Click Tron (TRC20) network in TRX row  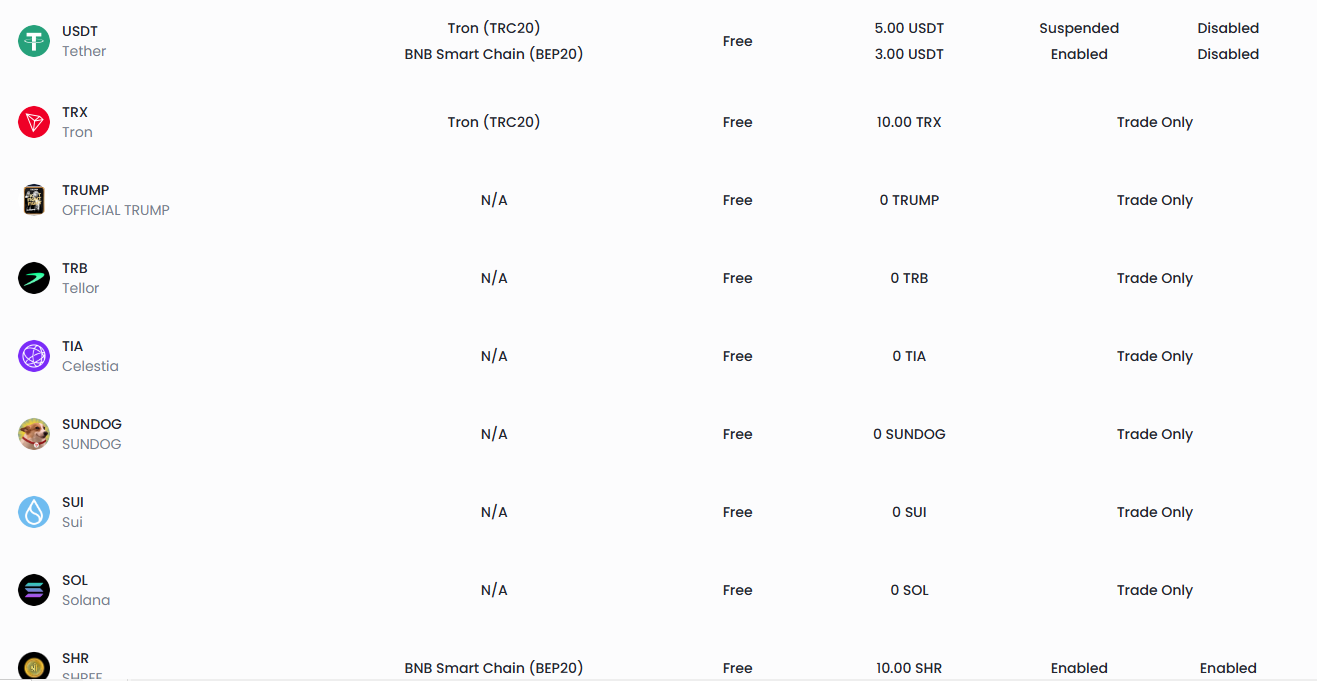(x=494, y=122)
